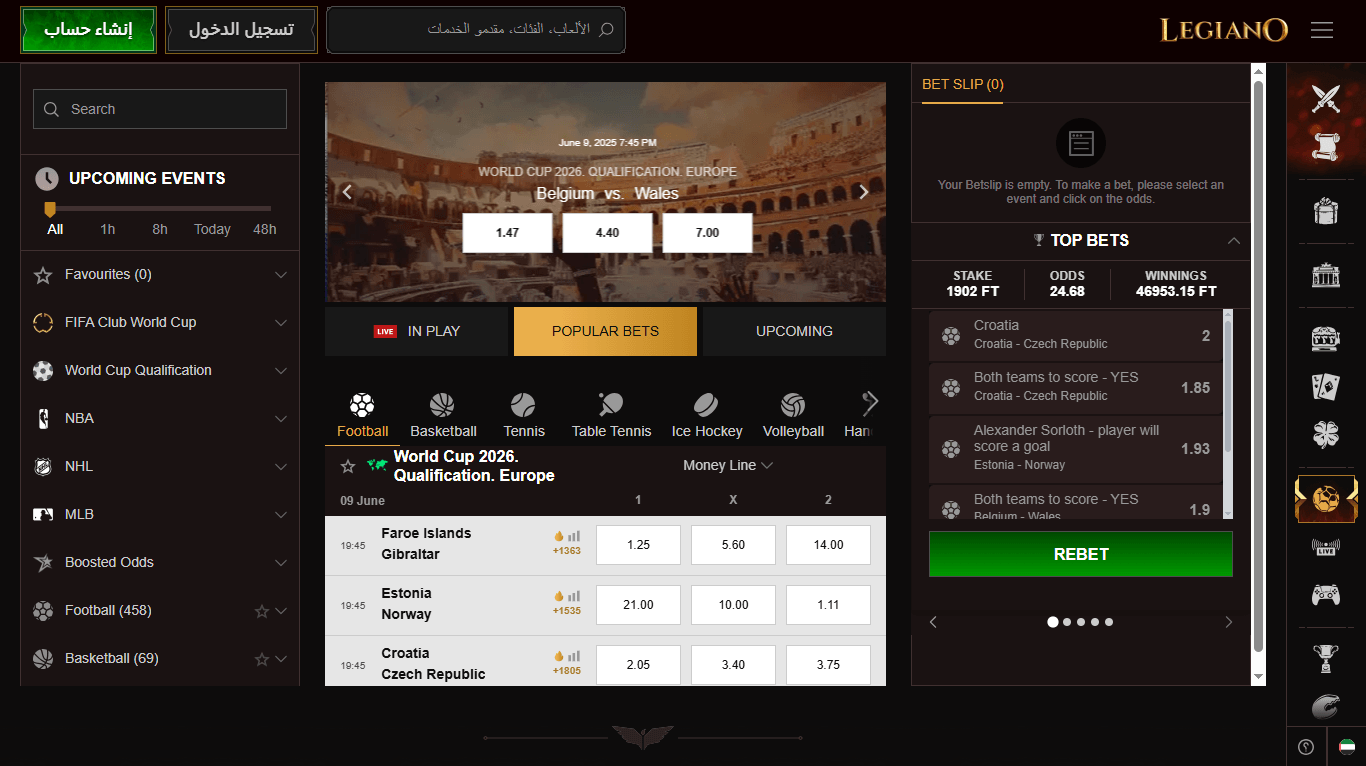Image resolution: width=1366 pixels, height=766 pixels.
Task: Collapse the Top Bets panel
Action: click(1234, 240)
